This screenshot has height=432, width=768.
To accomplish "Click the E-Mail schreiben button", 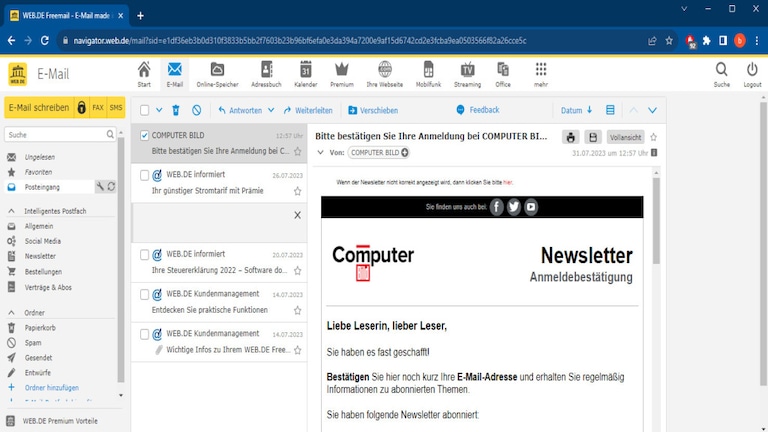I will (38, 107).
